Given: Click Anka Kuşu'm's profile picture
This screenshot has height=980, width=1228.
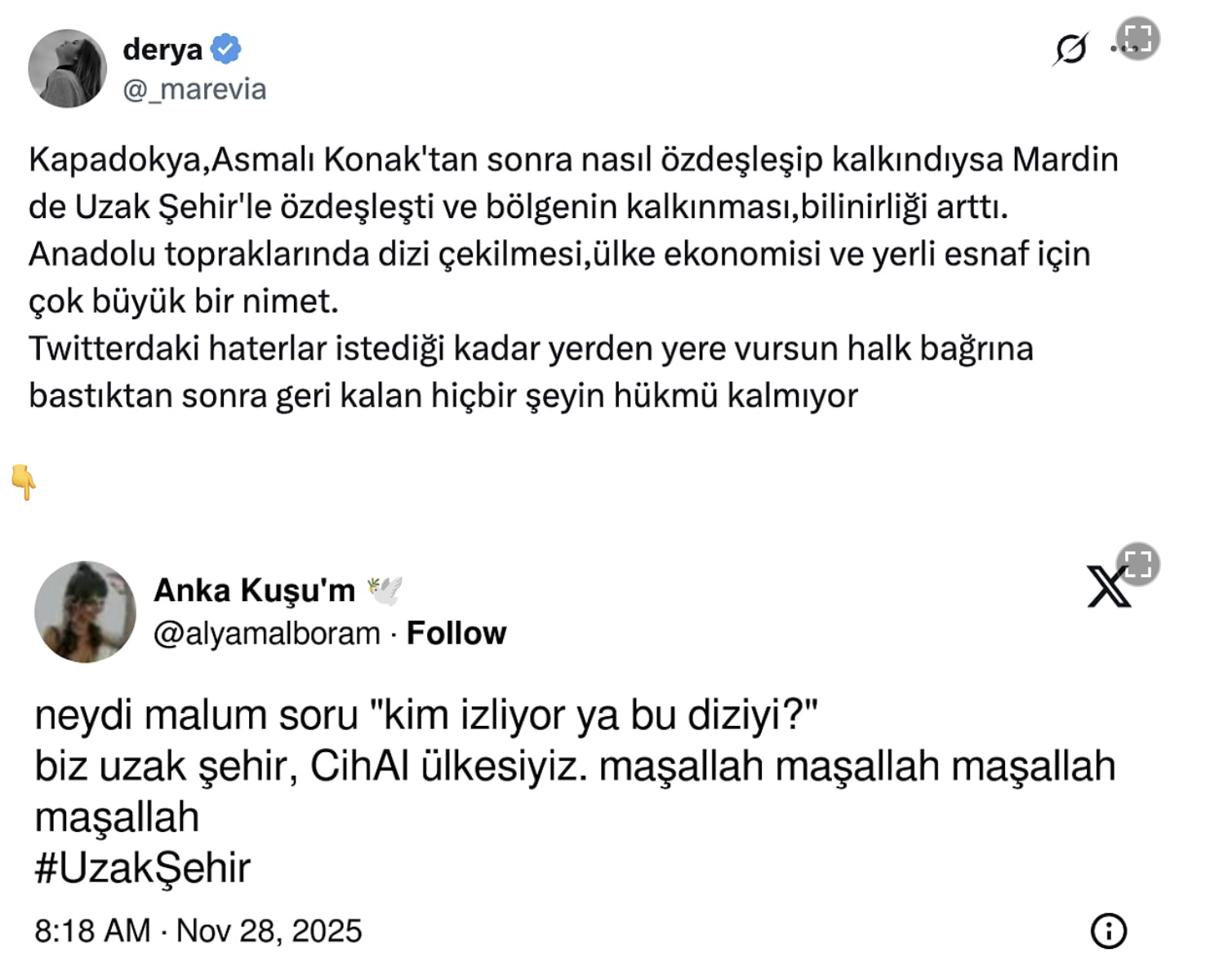Looking at the screenshot, I should [x=84, y=611].
